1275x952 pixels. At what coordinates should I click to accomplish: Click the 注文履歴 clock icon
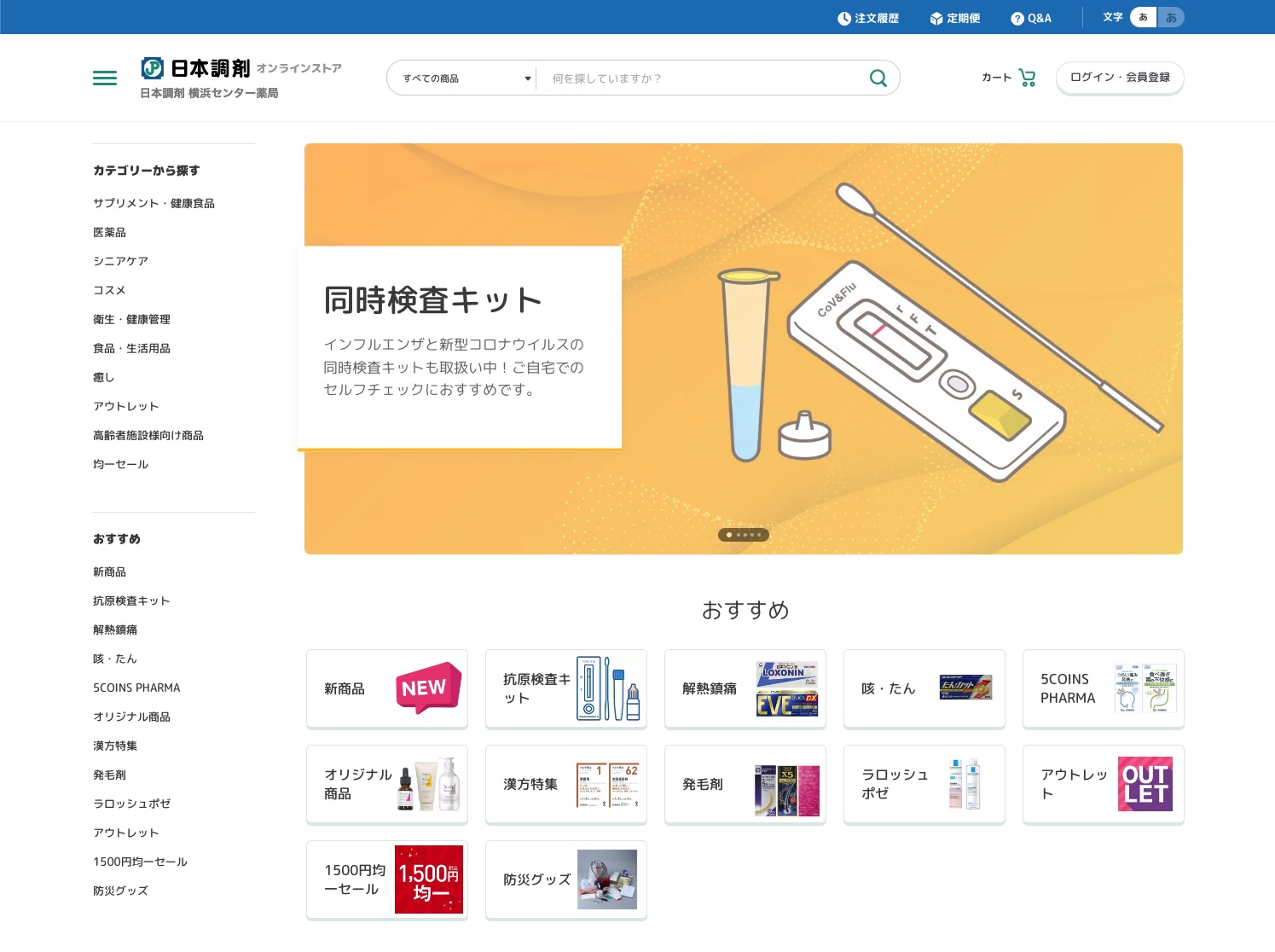click(x=843, y=17)
